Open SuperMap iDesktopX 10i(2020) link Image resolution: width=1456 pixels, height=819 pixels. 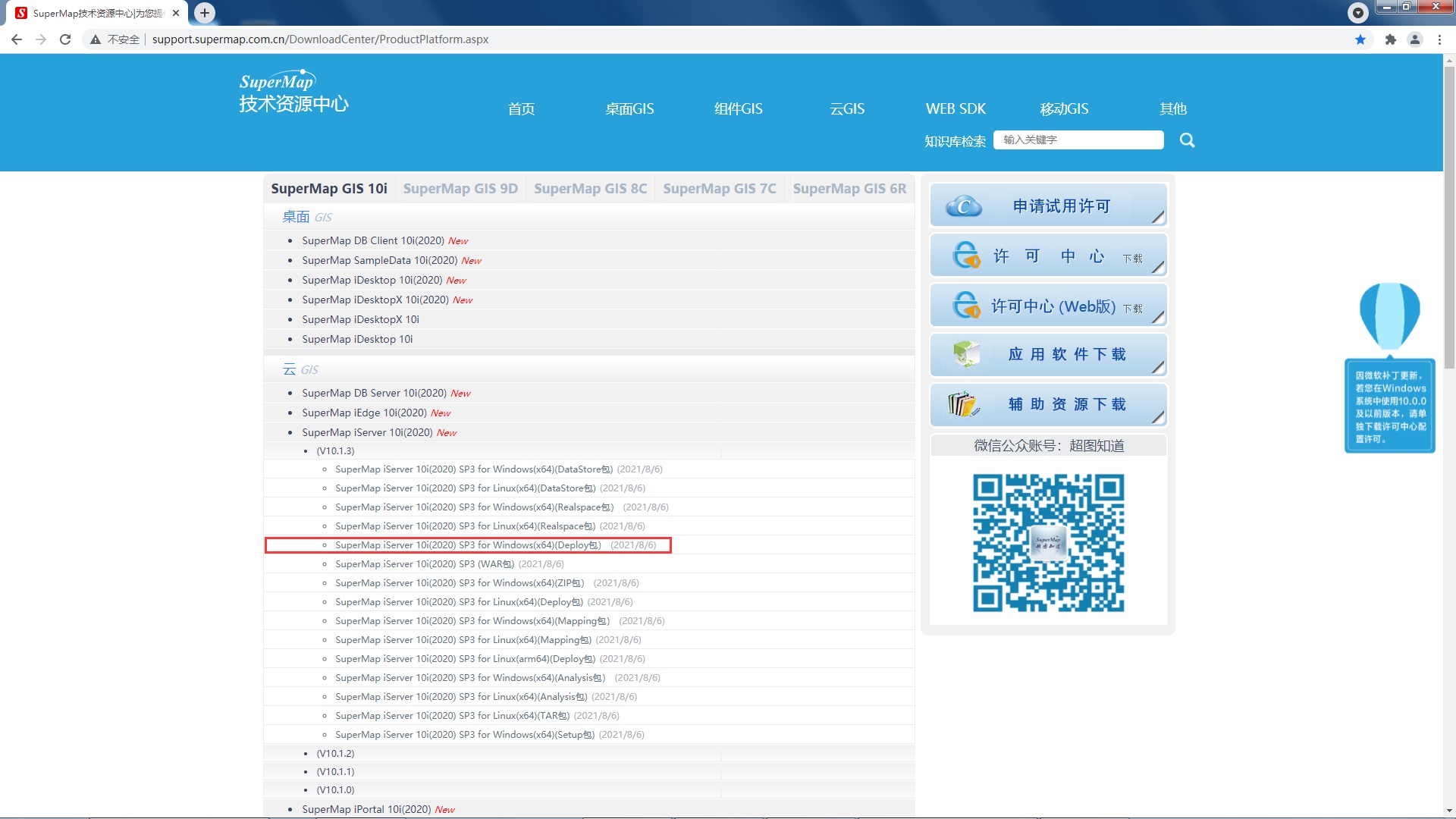point(375,300)
